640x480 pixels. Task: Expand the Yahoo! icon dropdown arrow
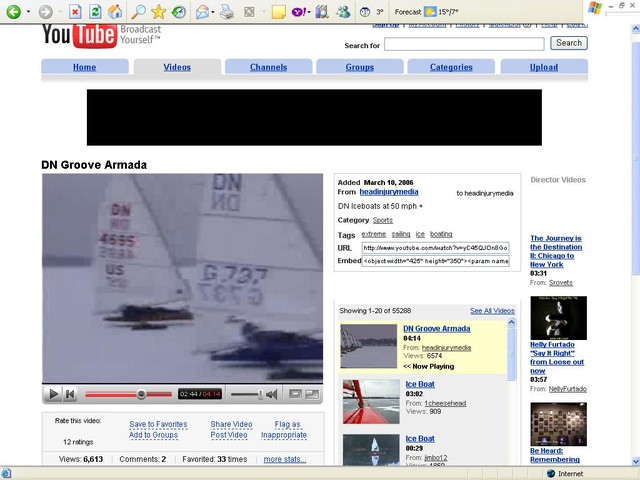point(309,12)
